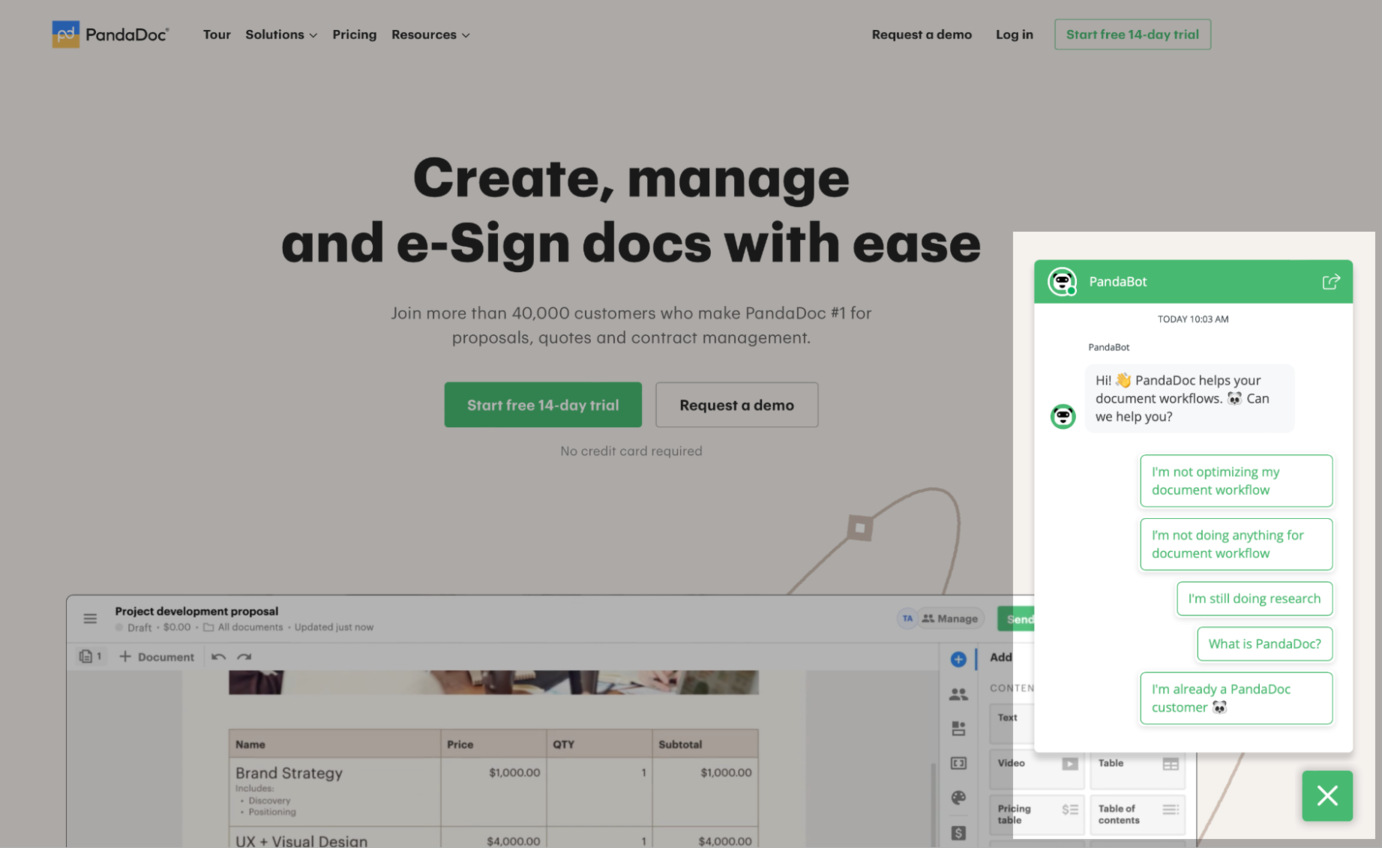1382x848 pixels.
Task: Expand the Solutions dropdown menu
Action: point(281,34)
